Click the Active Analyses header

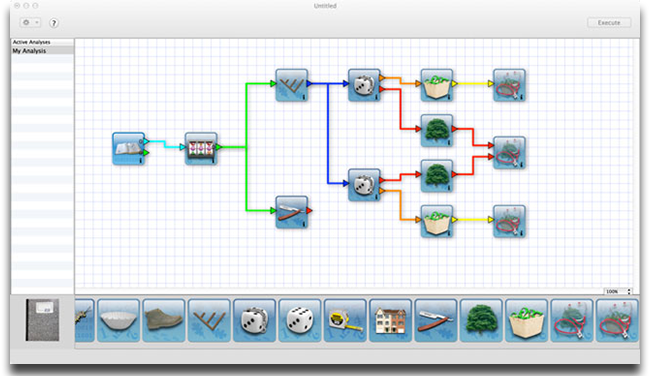pos(42,42)
